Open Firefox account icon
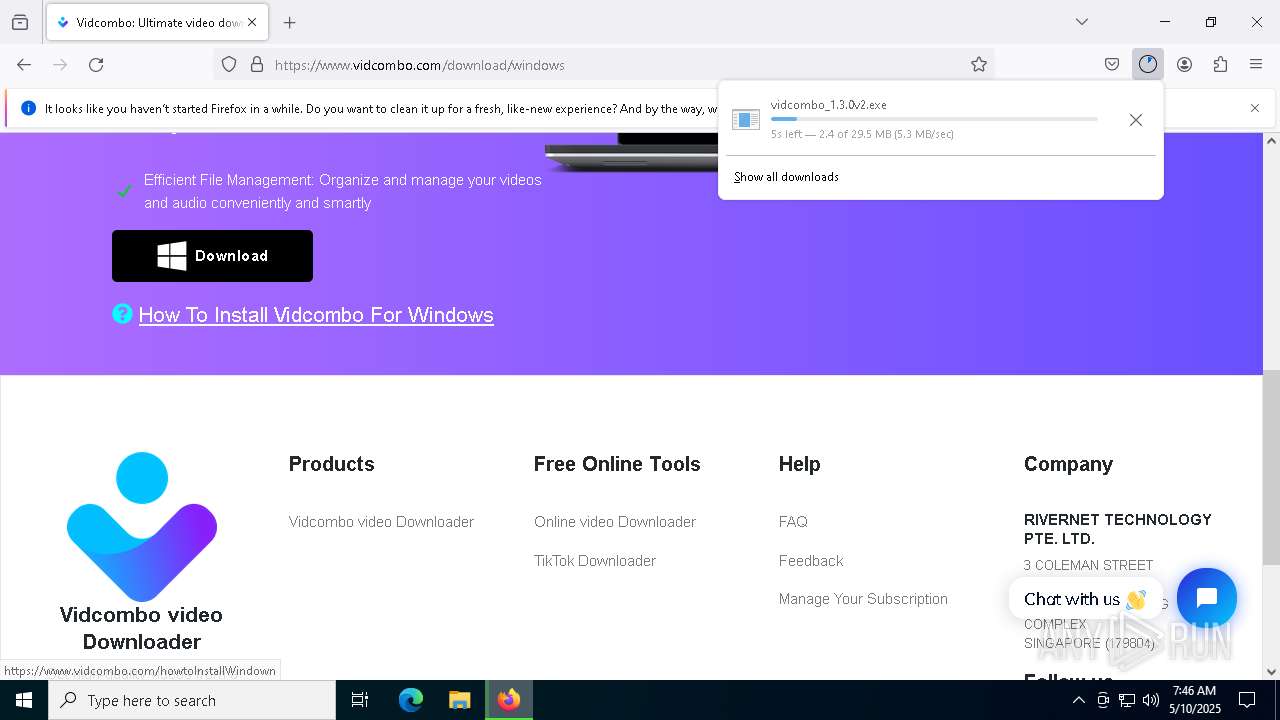 tap(1184, 65)
